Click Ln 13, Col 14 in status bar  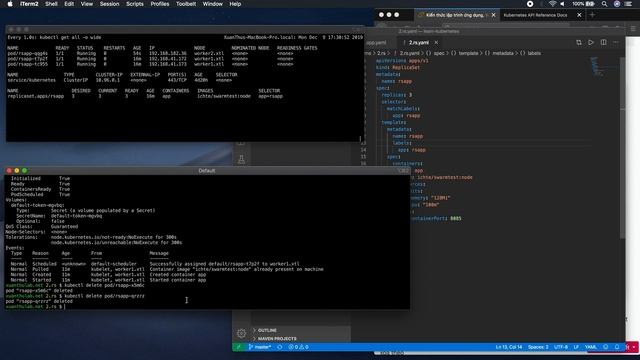click(x=509, y=347)
